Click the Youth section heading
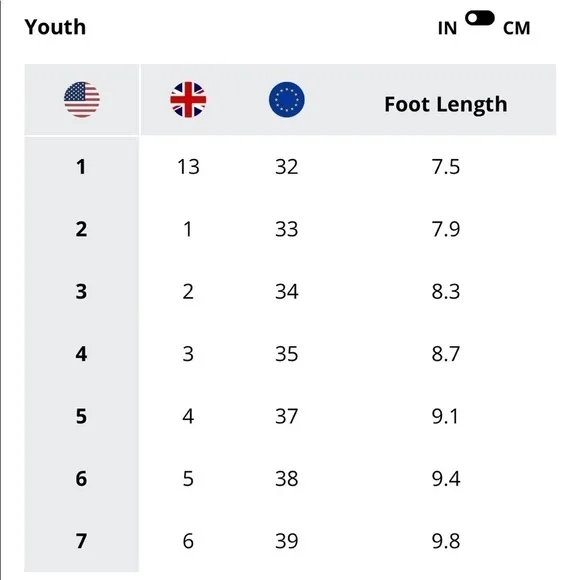 (55, 27)
